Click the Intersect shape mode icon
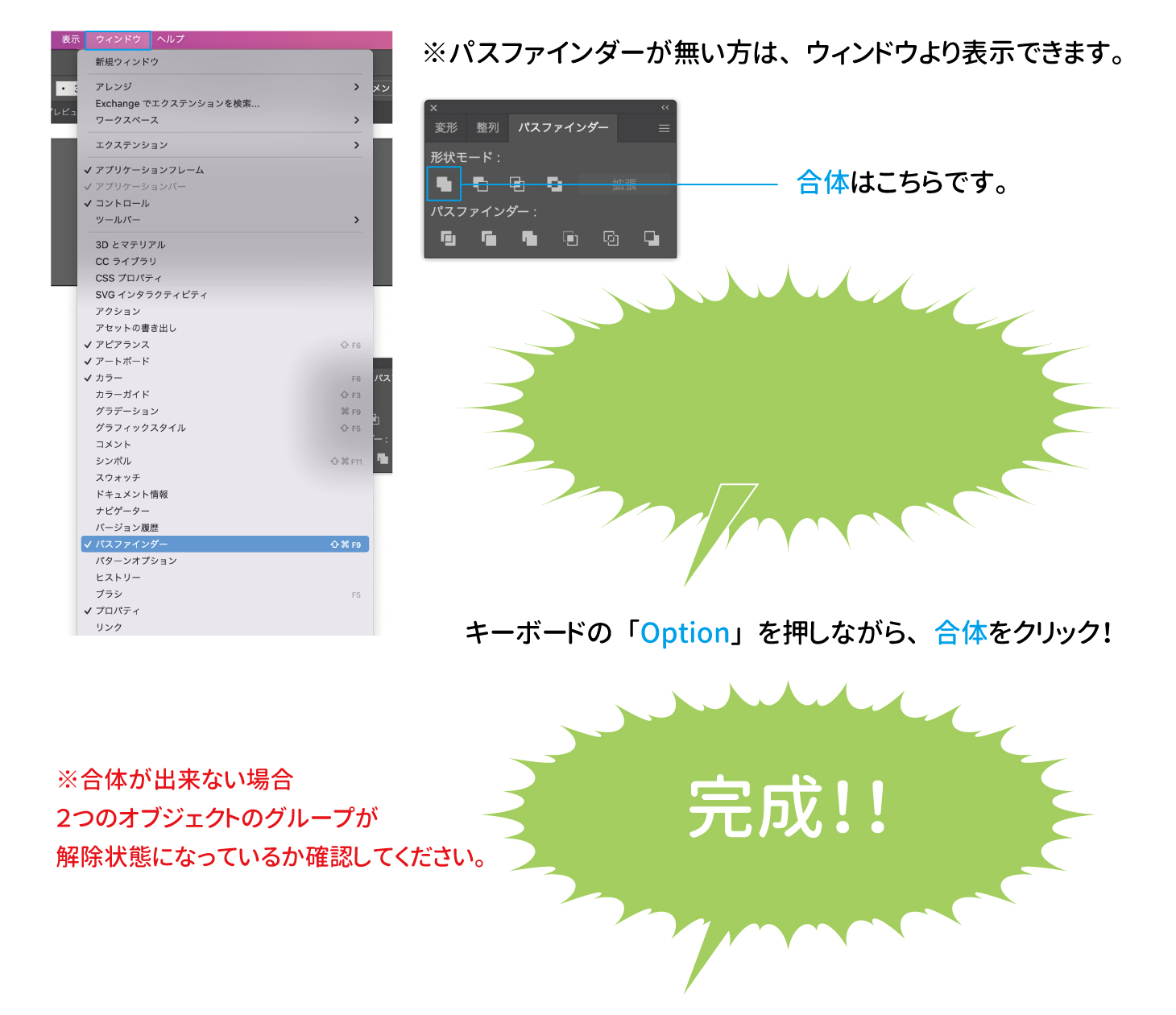This screenshot has height=1015, width=1176. [517, 184]
